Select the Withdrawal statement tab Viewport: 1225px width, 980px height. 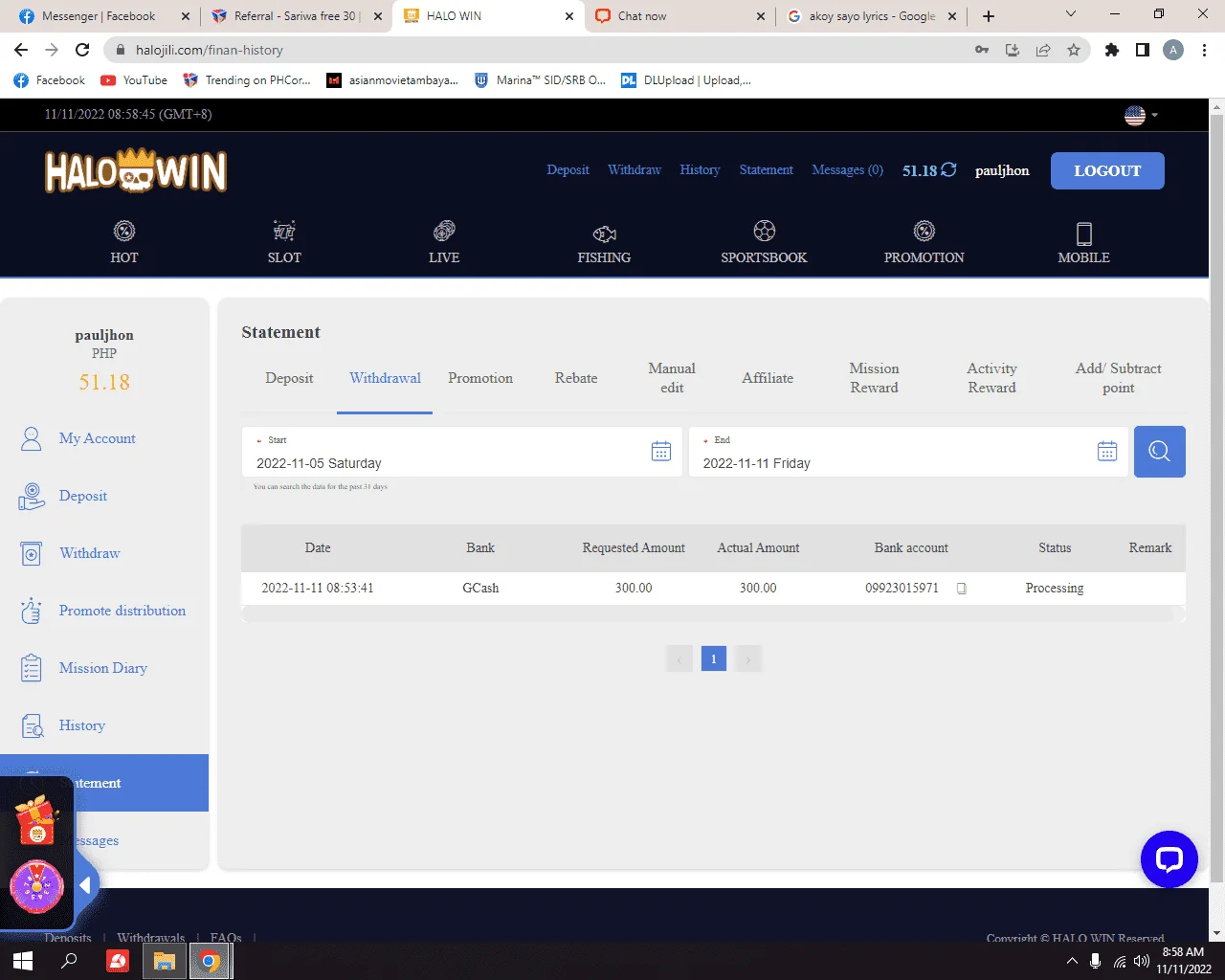pyautogui.click(x=385, y=378)
